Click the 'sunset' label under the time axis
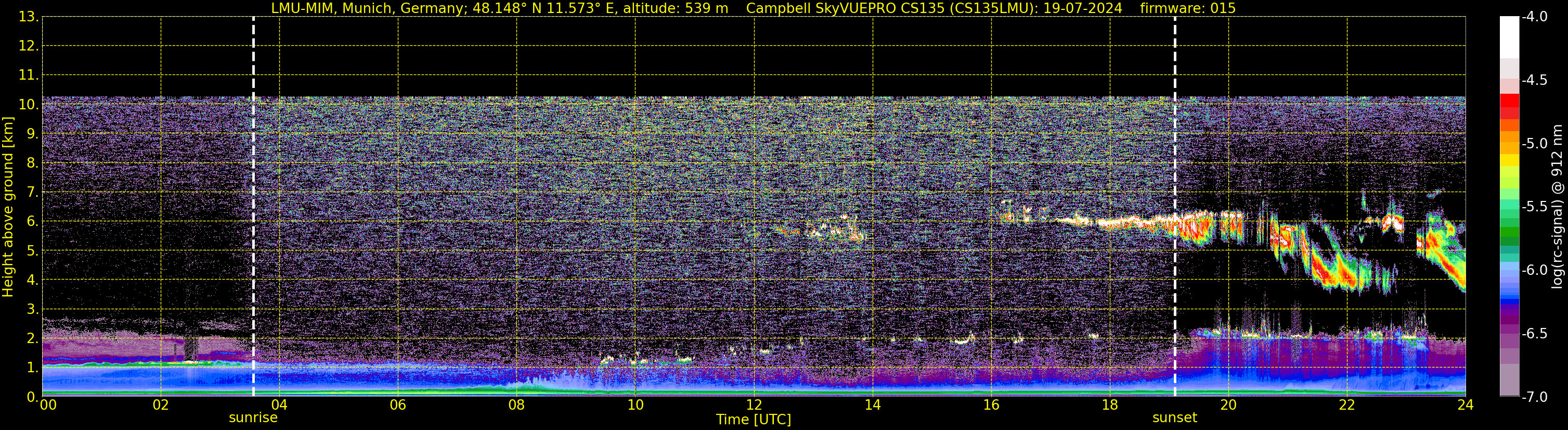This screenshot has width=1568, height=430. click(x=1174, y=418)
